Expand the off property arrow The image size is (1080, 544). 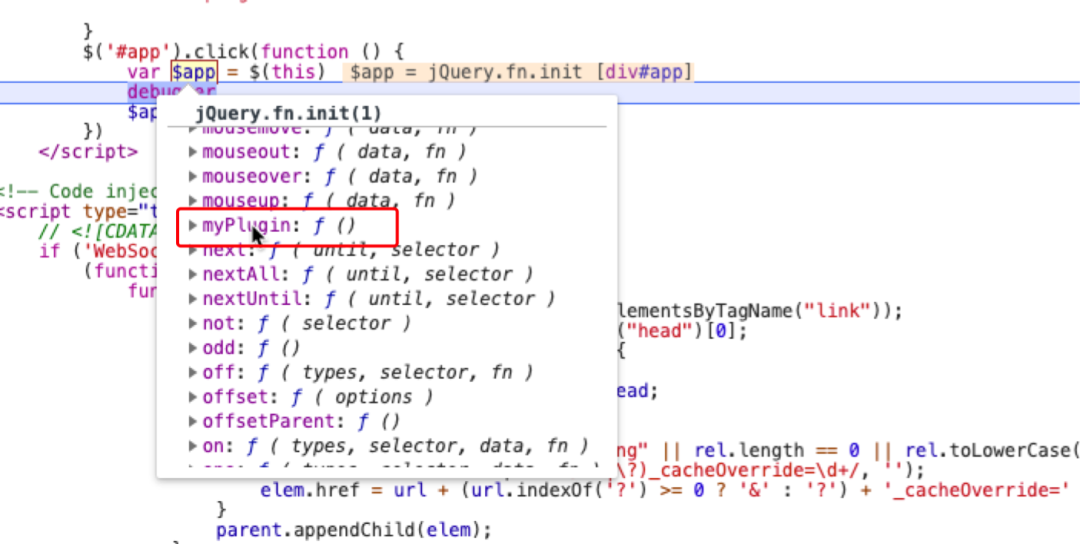pyautogui.click(x=194, y=373)
